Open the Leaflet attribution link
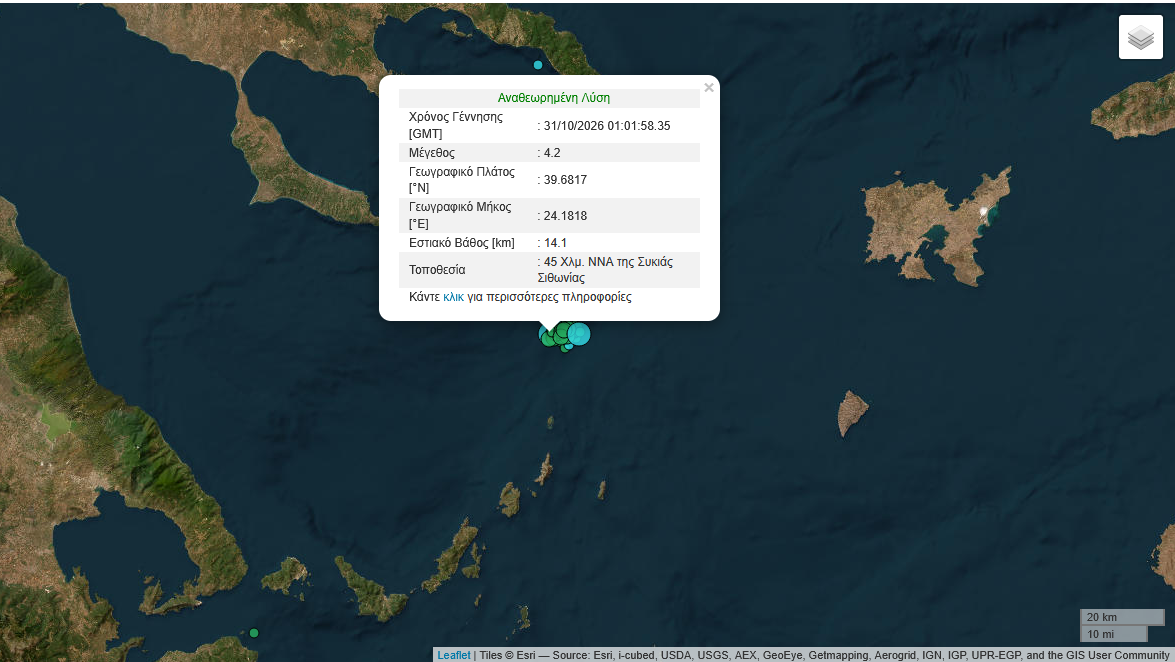The width and height of the screenshot is (1175, 662). point(454,655)
